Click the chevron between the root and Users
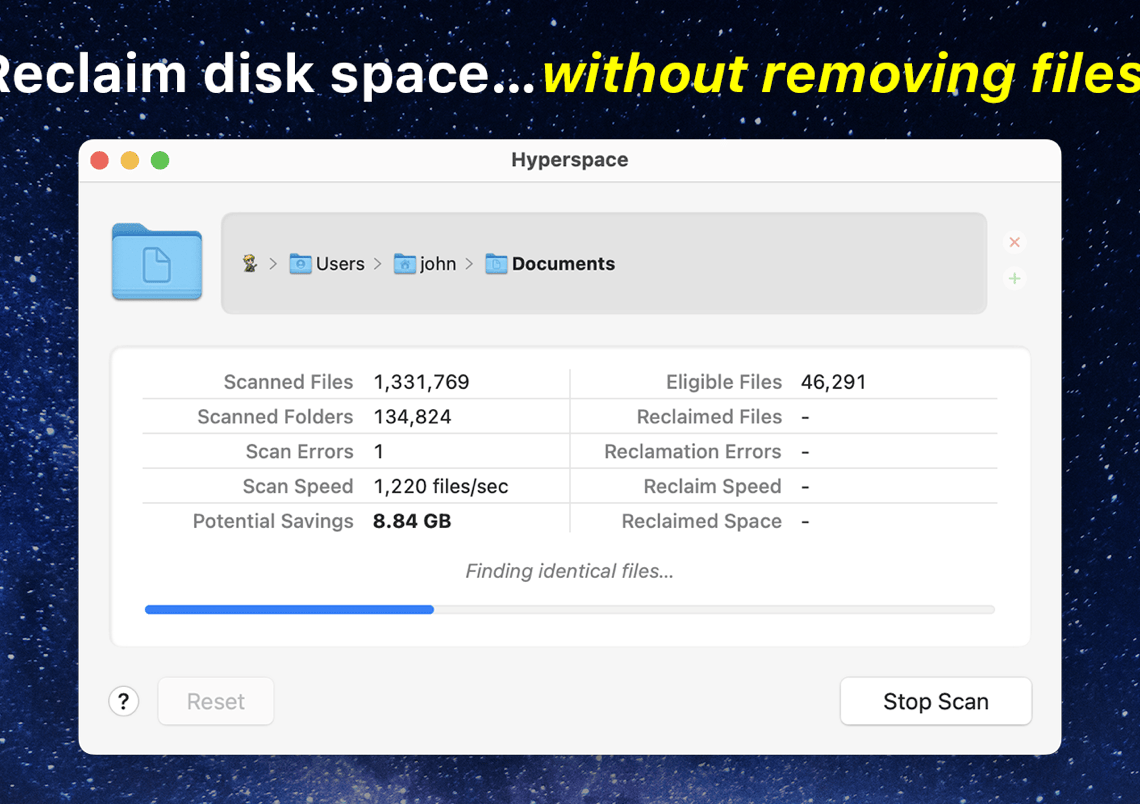Screen dimensions: 1140x804 click(x=272, y=264)
